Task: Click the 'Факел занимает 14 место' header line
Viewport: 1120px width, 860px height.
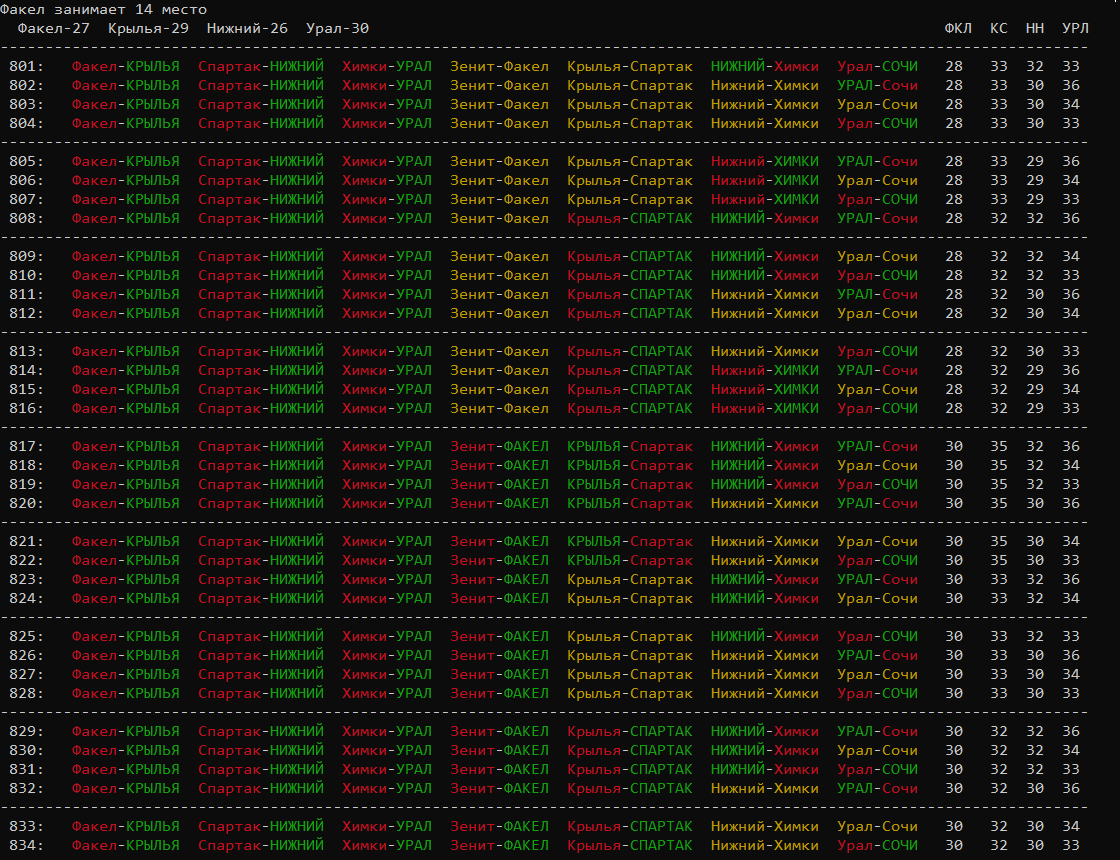Action: [104, 9]
